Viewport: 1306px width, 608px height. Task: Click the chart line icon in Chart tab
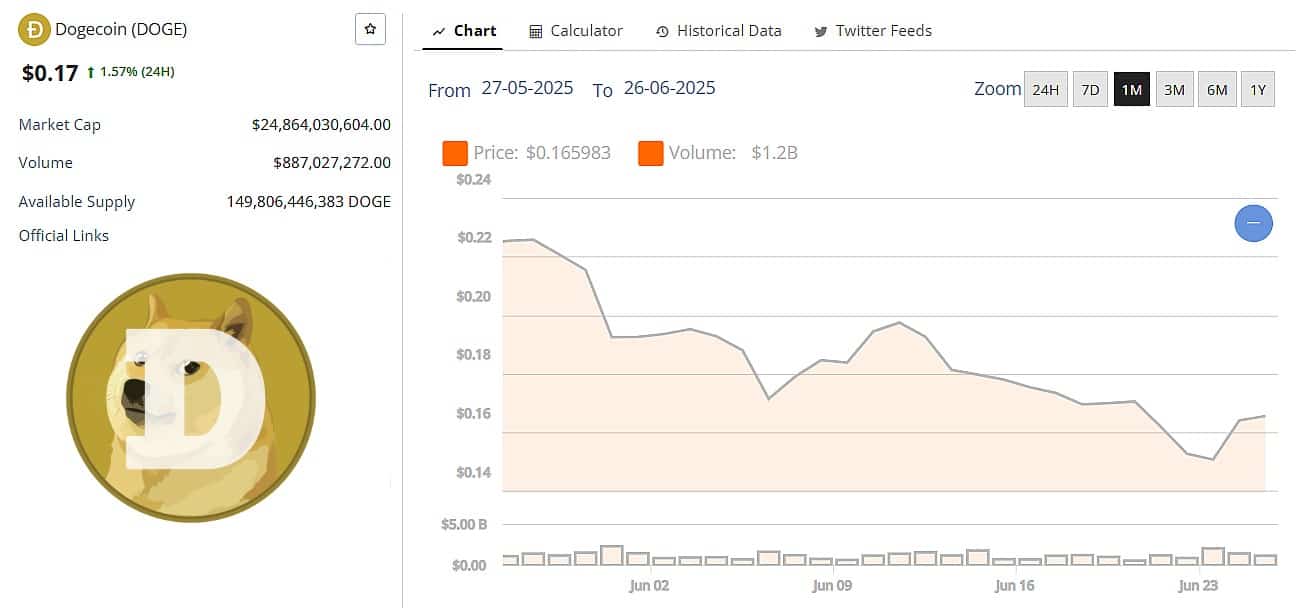[x=438, y=31]
